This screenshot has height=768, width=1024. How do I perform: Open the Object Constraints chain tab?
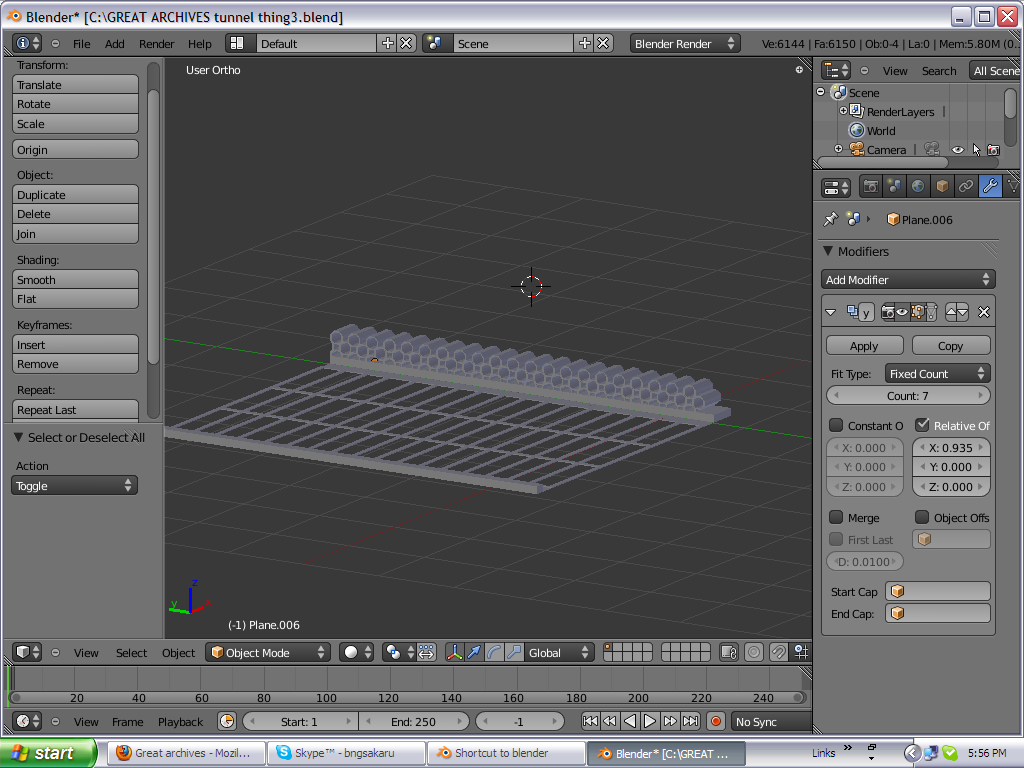(966, 186)
